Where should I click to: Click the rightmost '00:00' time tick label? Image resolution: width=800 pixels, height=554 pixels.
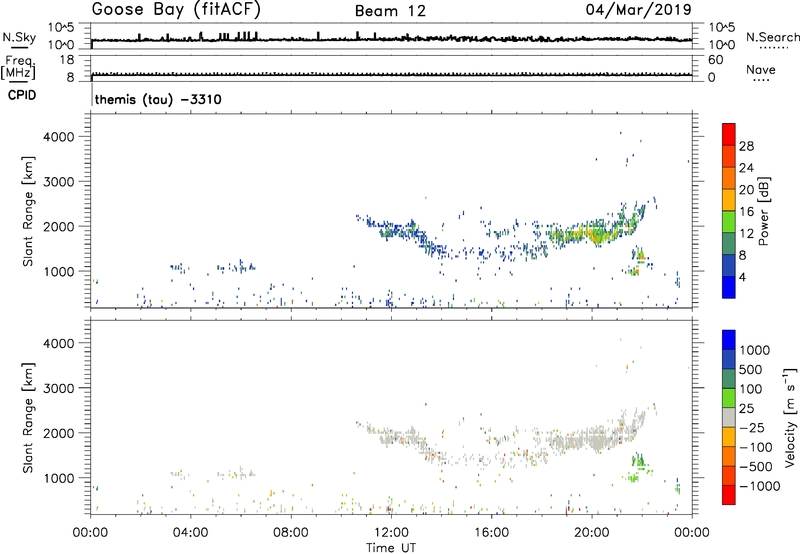coord(691,533)
